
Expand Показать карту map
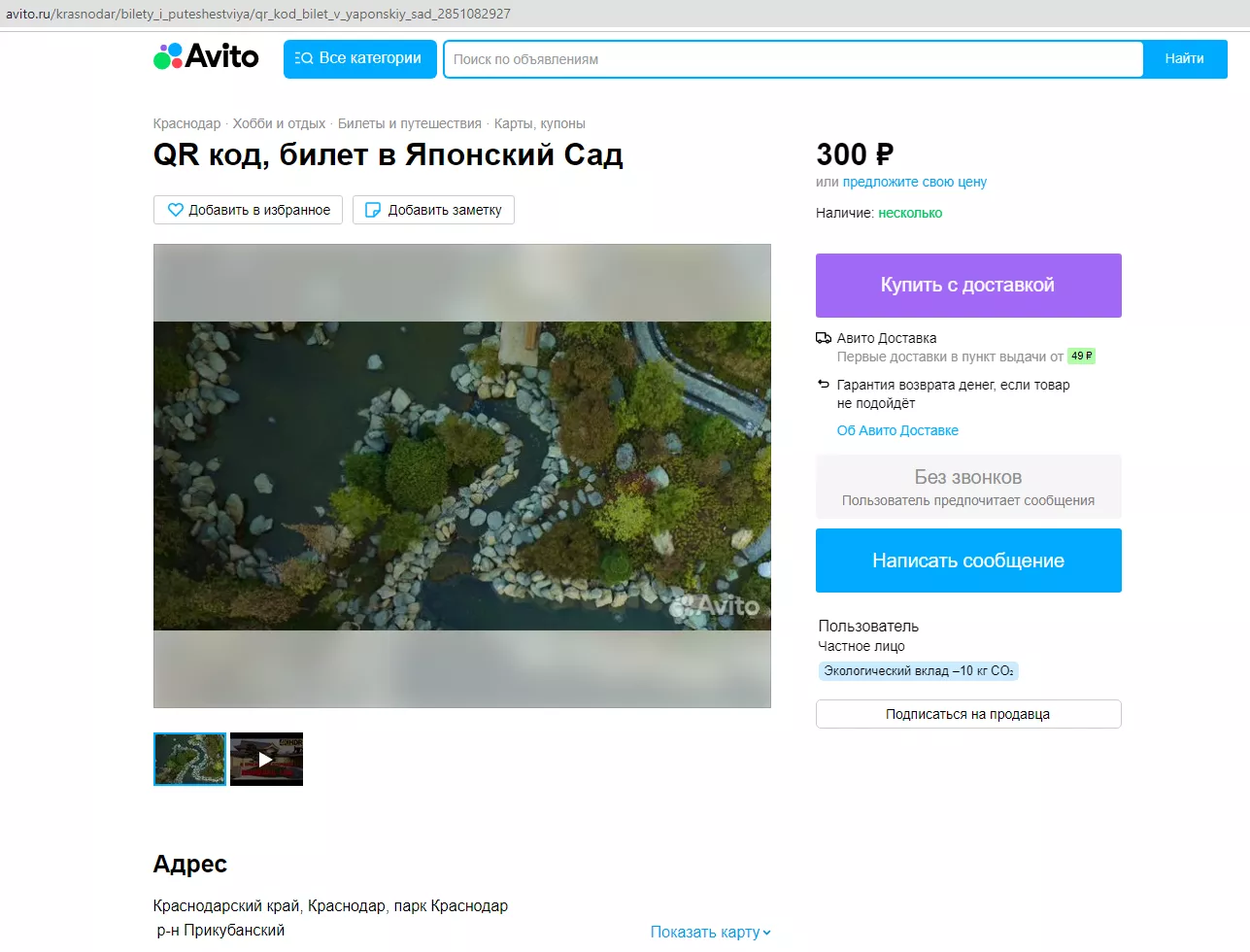[710, 932]
